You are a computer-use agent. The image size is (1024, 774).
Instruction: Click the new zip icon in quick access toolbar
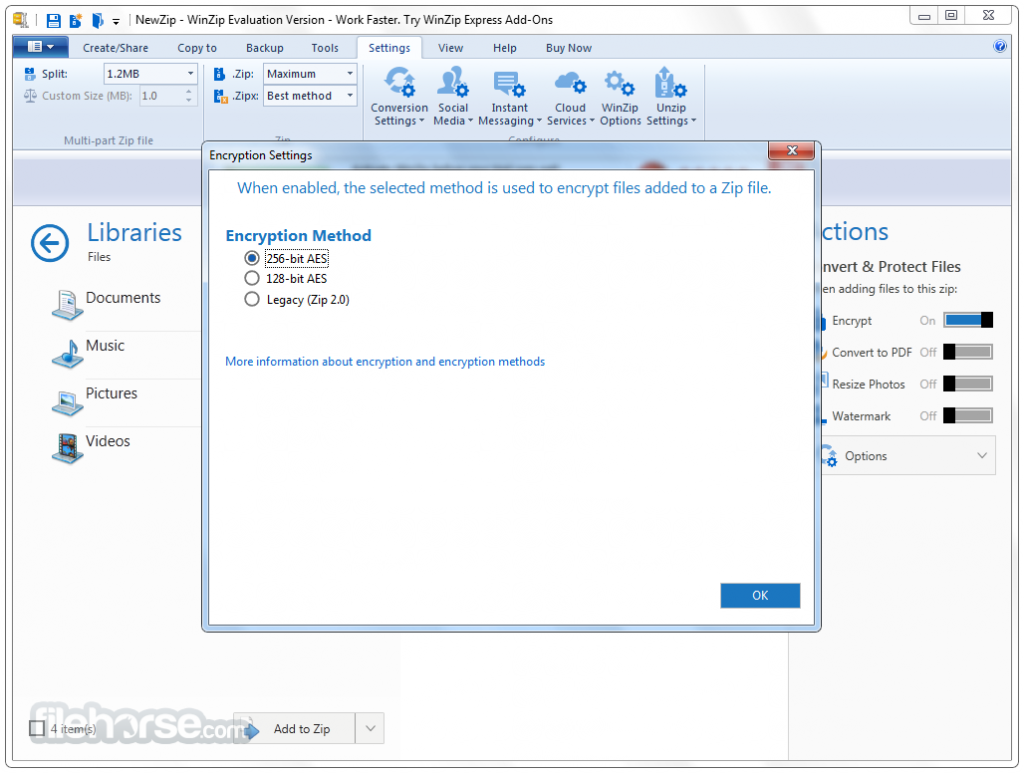click(76, 20)
